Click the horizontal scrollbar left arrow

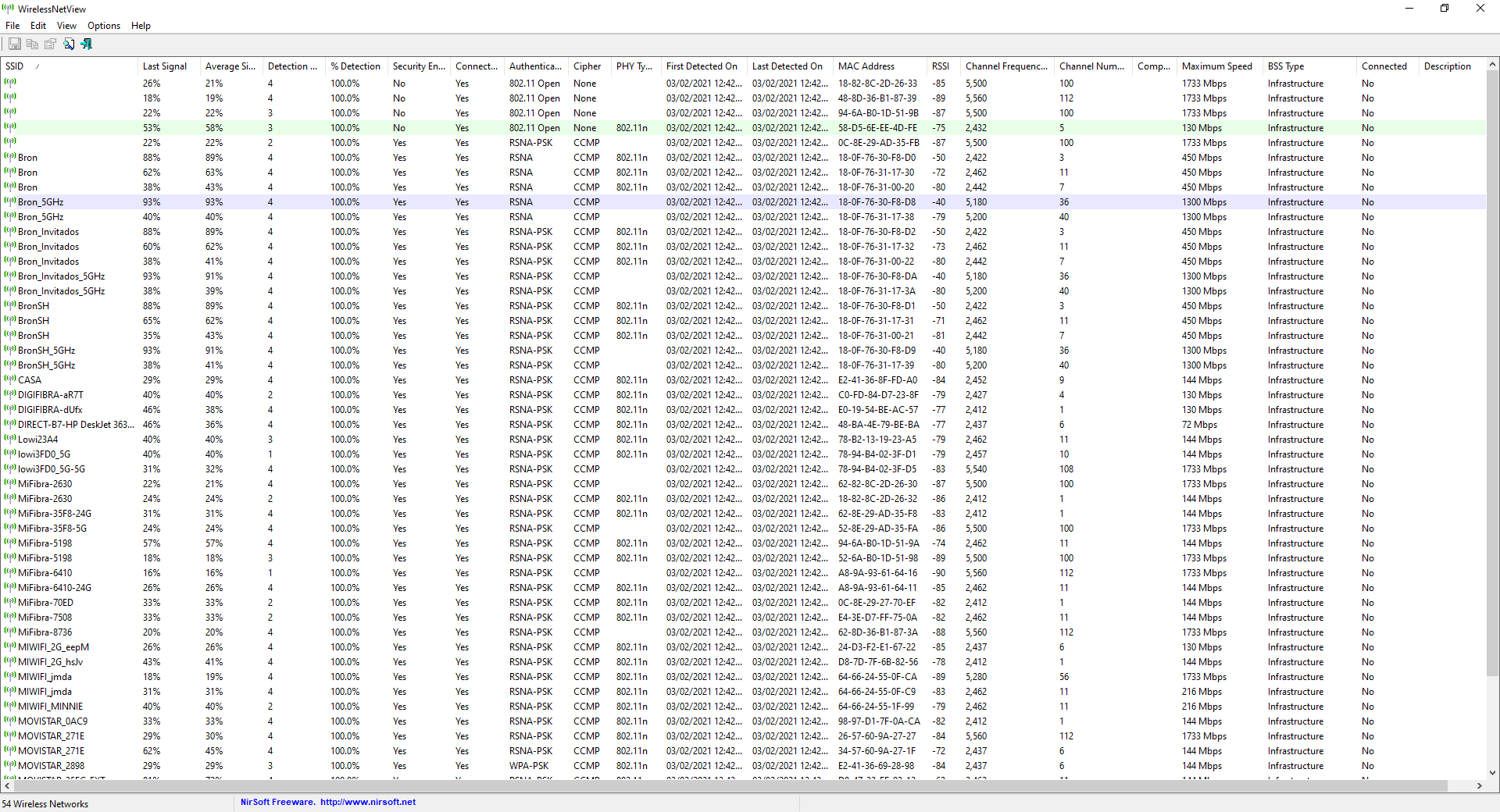pyautogui.click(x=7, y=786)
